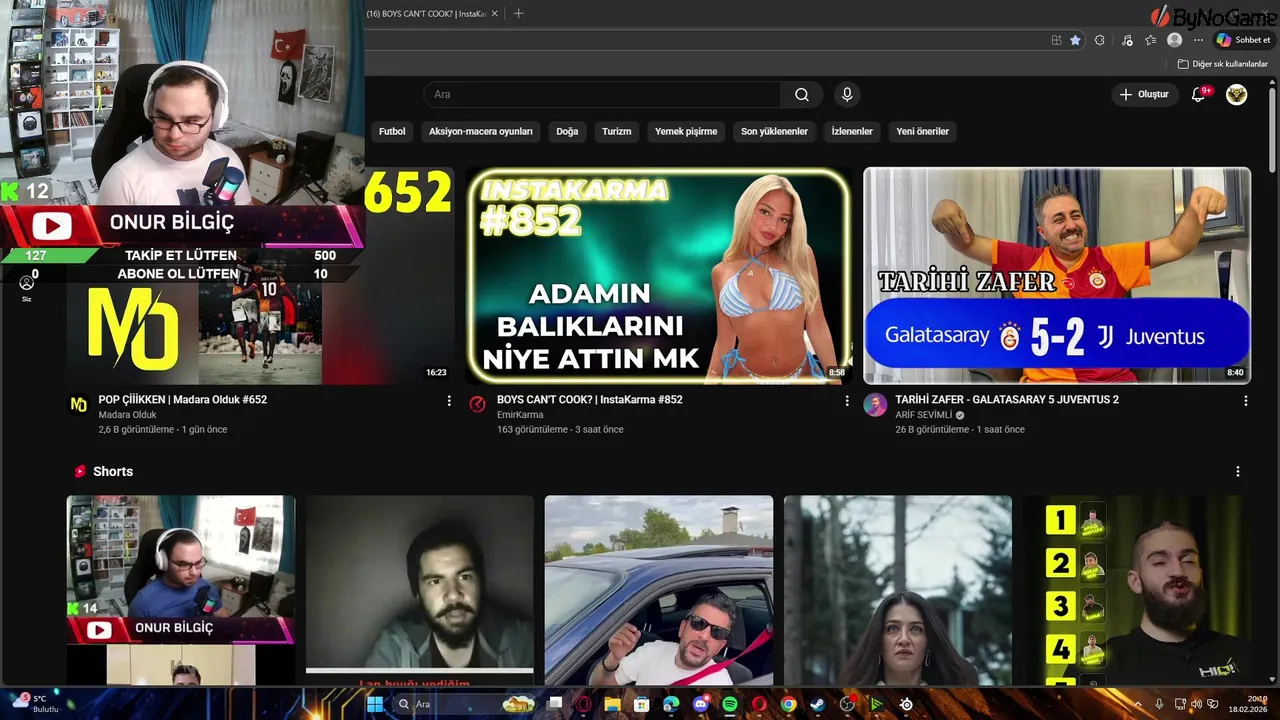Select the Turizm filter chip
This screenshot has width=1280, height=720.
pyautogui.click(x=616, y=131)
